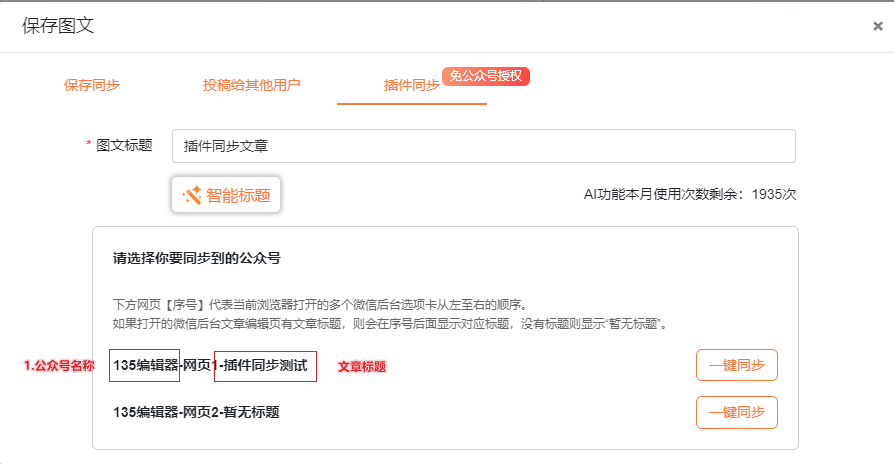Screen dimensions: 894x464
Task: Click the boxed 插件同步测试 article title
Action: point(265,366)
